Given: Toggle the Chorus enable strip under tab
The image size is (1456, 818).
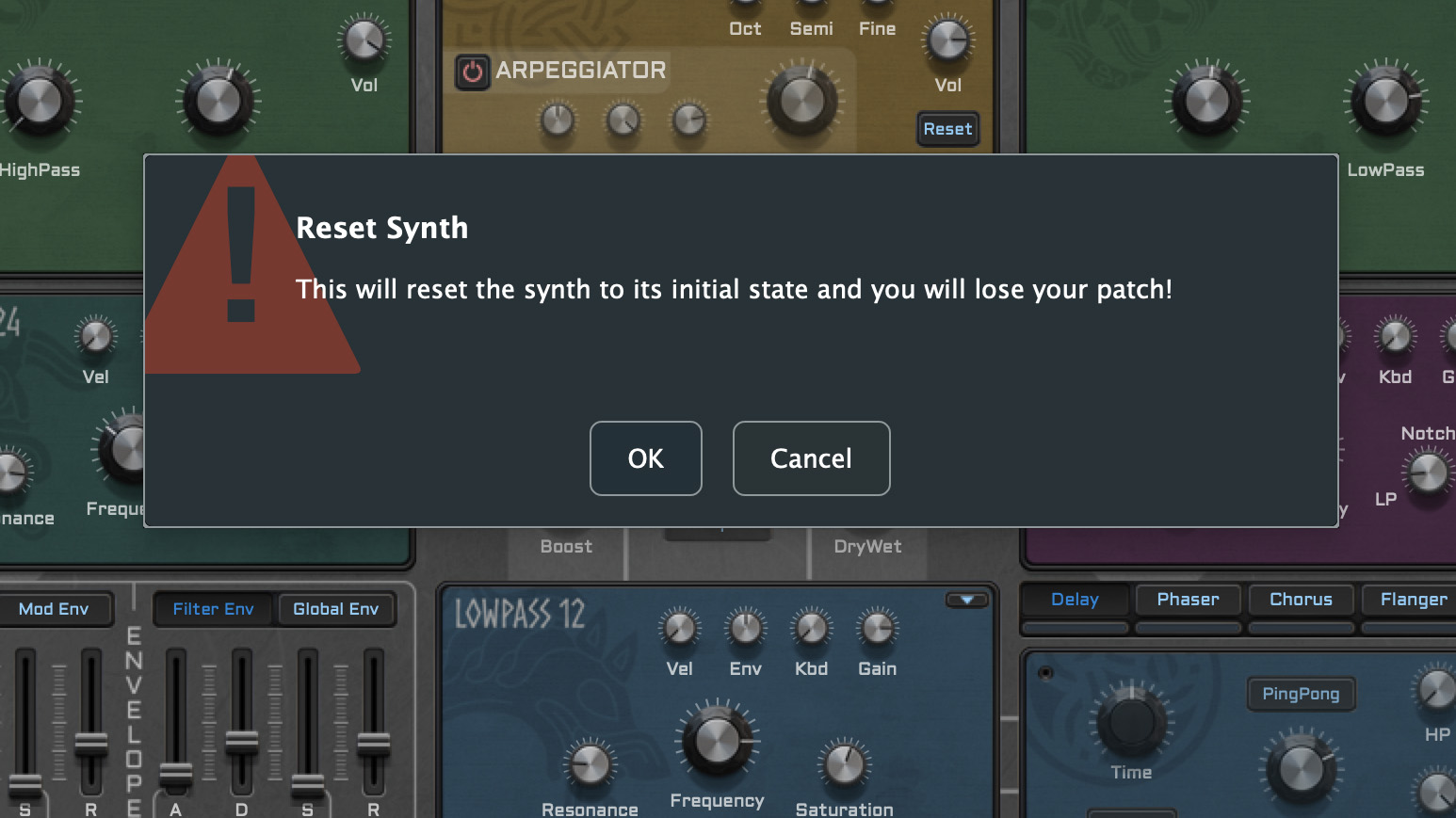Looking at the screenshot, I should (x=1301, y=627).
